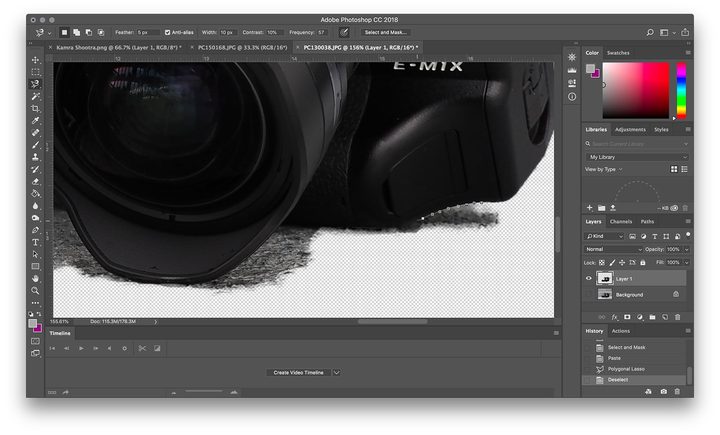Screen dimensions: 720x435
Task: Split at playhead scissors icon in Timeline
Action: tap(142, 348)
